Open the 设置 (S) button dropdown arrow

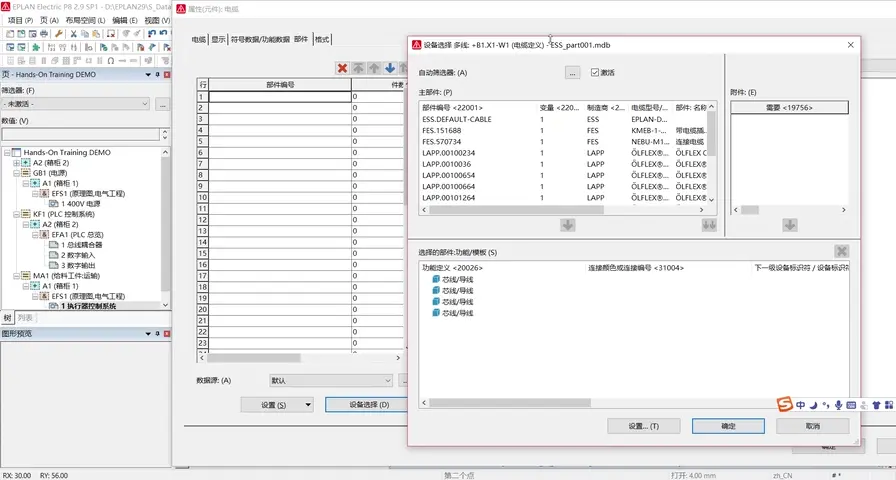[x=308, y=405]
